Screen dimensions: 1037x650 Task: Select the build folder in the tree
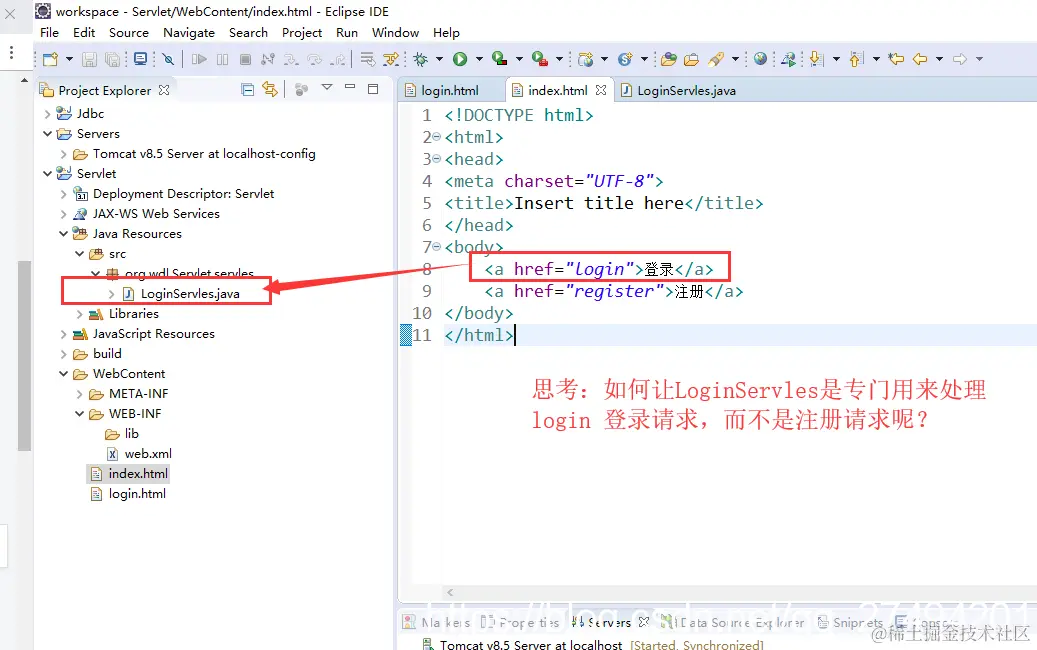[x=107, y=354]
